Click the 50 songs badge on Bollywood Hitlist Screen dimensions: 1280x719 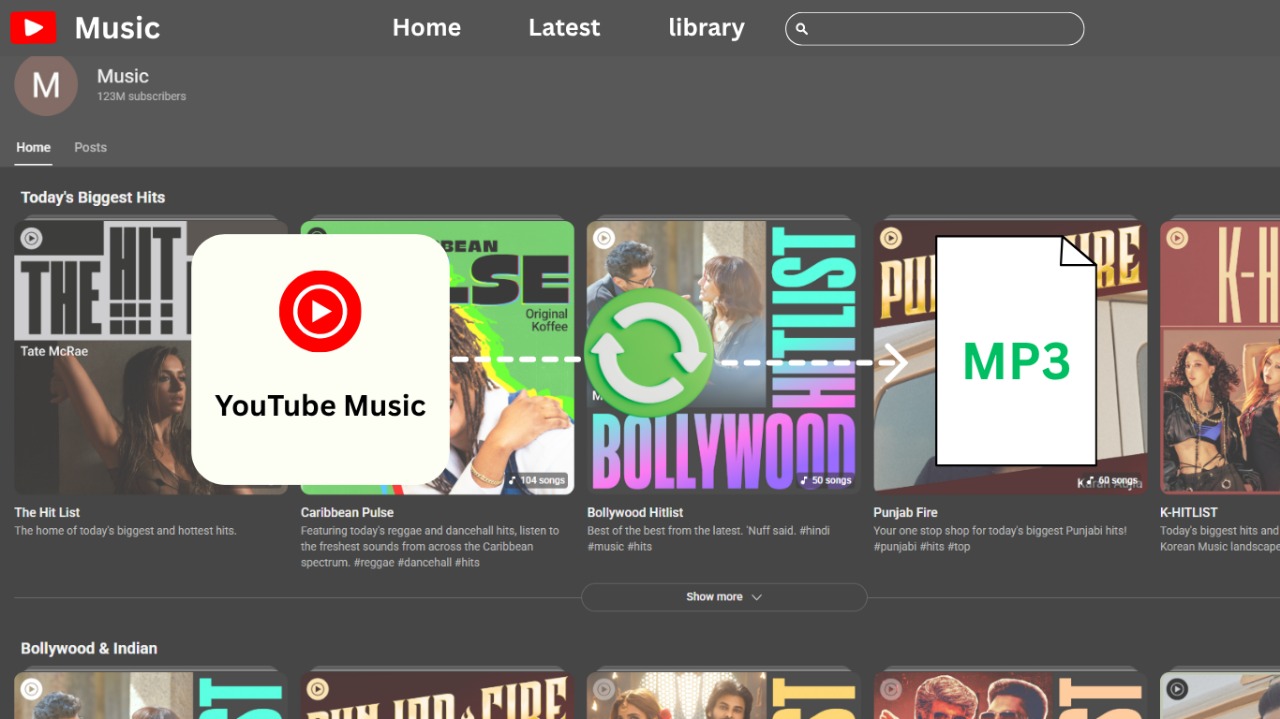point(826,480)
